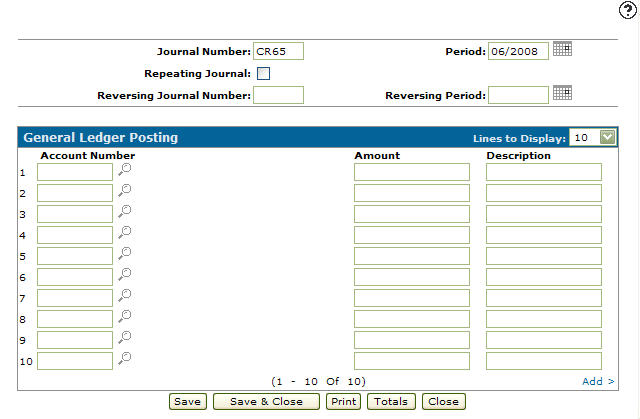The width and height of the screenshot is (640, 419).
Task: Select Account Number field on line 4
Action: click(75, 235)
